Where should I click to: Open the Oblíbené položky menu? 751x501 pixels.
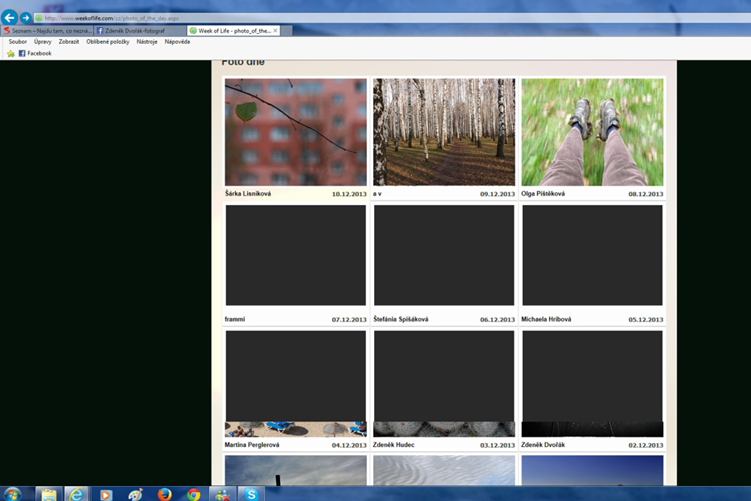[108, 42]
